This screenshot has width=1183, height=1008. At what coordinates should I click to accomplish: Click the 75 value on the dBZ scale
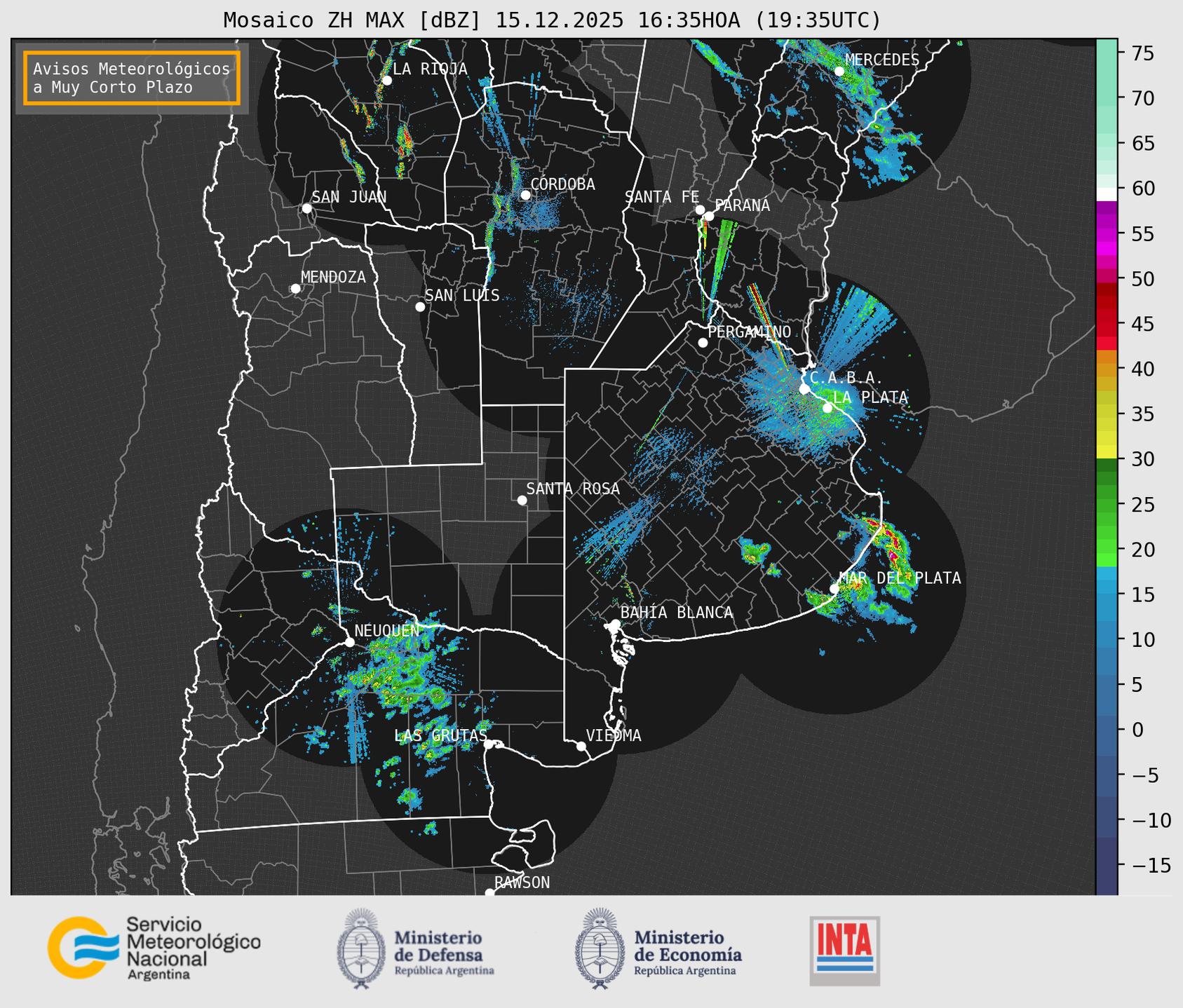click(1142, 53)
